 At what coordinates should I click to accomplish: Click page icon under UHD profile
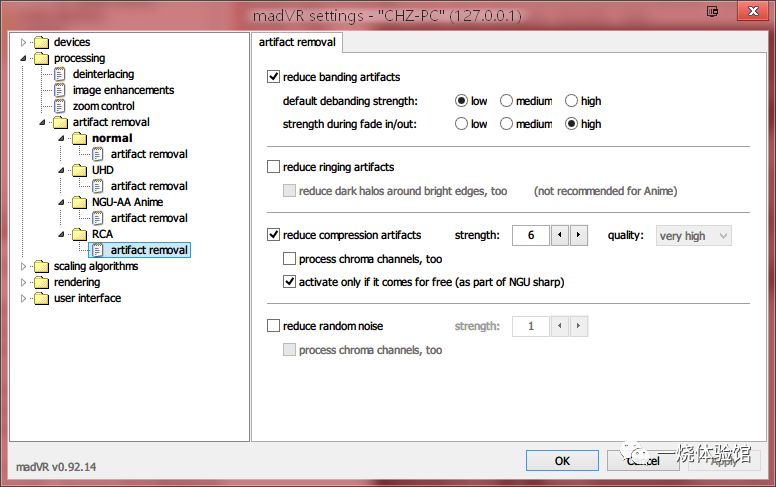[98, 186]
